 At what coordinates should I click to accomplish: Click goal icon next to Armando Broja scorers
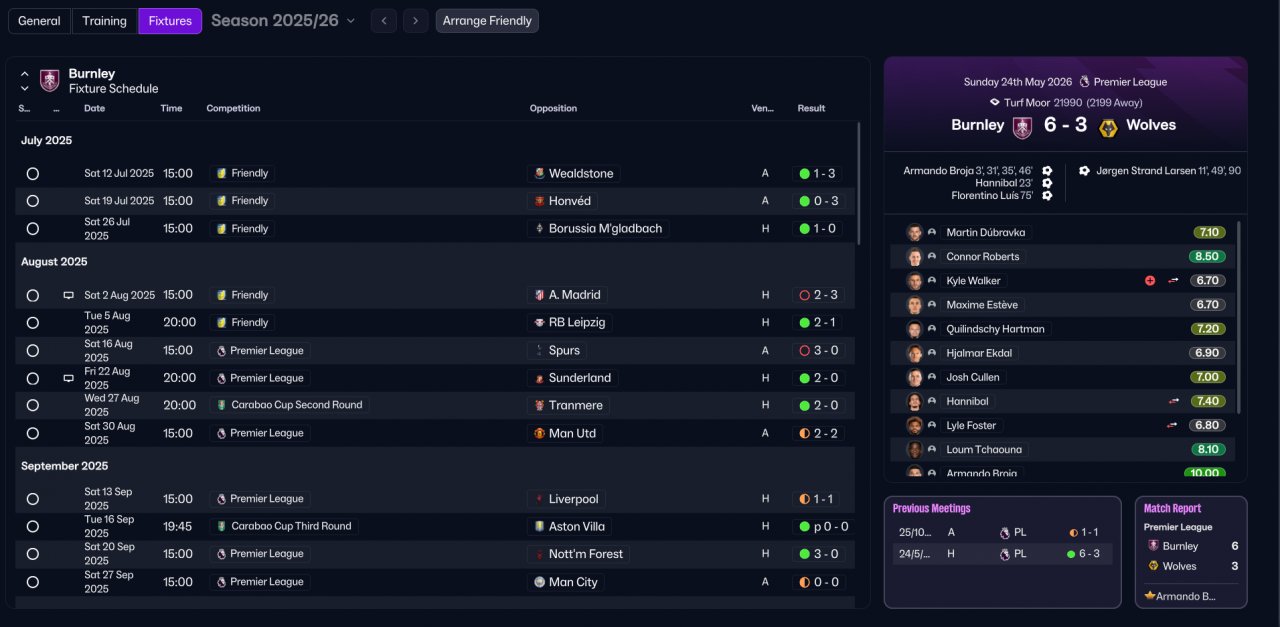coord(1047,171)
